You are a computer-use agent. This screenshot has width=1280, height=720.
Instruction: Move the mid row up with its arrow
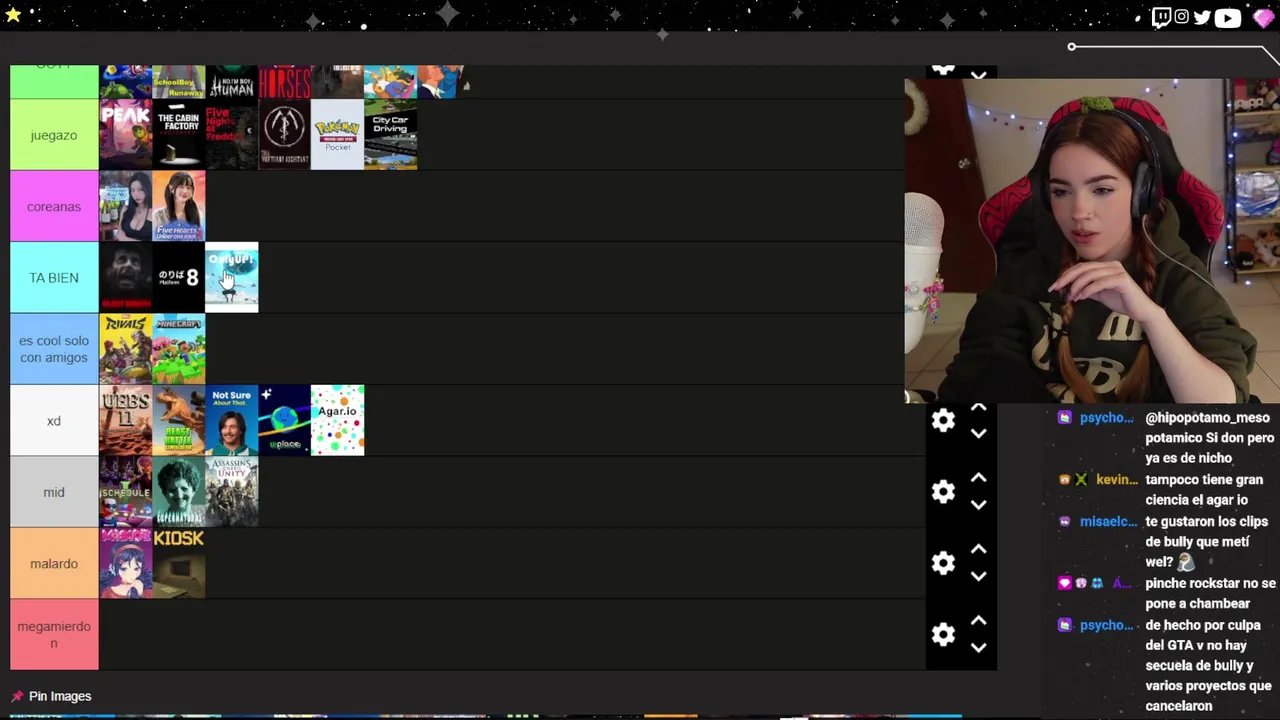click(x=979, y=478)
